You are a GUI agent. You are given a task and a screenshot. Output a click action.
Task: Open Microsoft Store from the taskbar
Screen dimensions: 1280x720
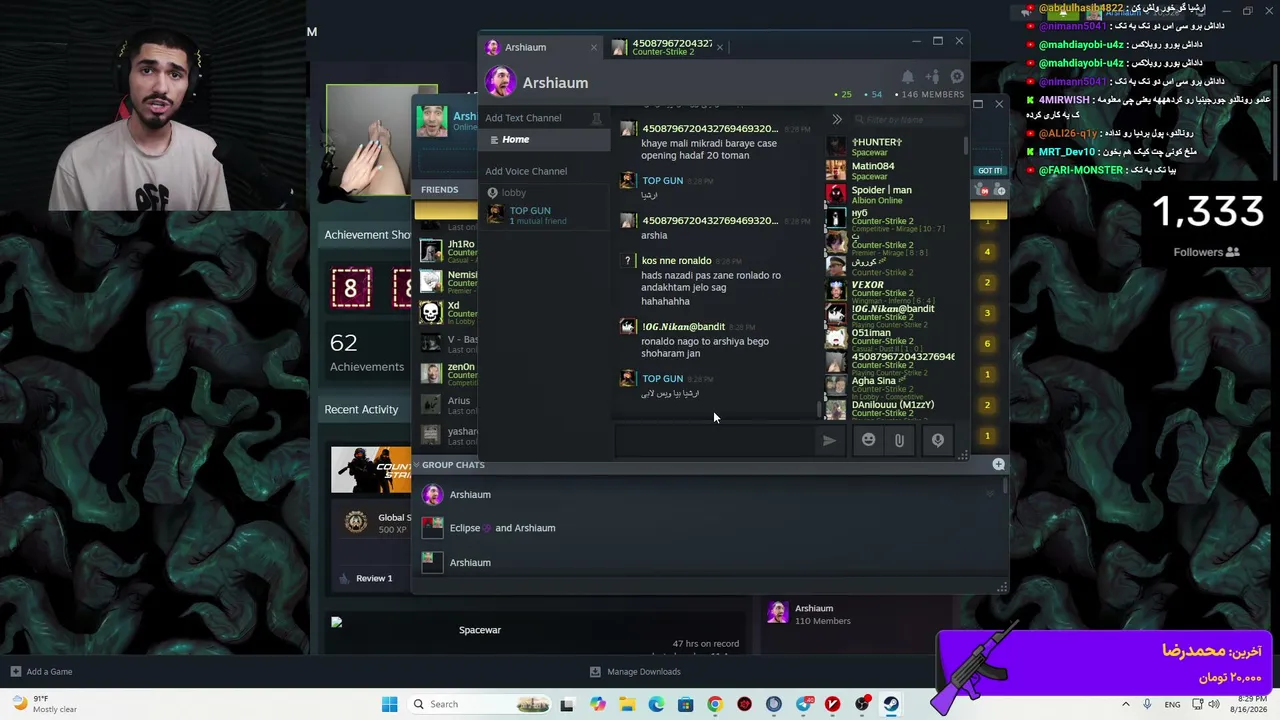tap(685, 704)
